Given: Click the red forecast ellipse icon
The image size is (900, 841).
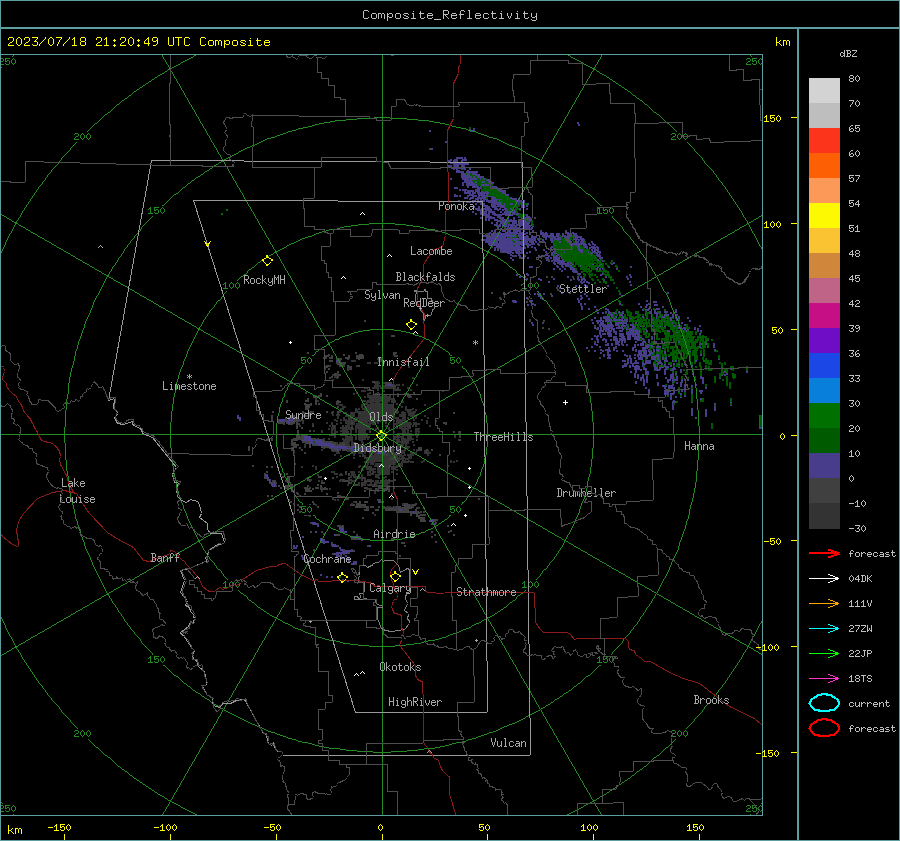Looking at the screenshot, I should pyautogui.click(x=824, y=728).
